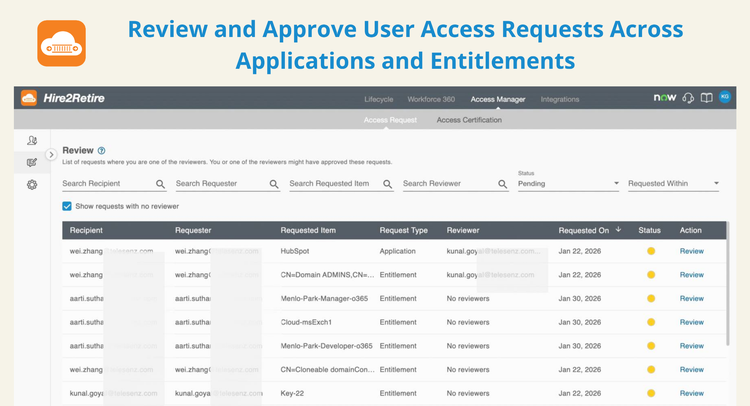
Task: Click the Menlo-Park-Developer-o365 cell
Action: (326, 346)
